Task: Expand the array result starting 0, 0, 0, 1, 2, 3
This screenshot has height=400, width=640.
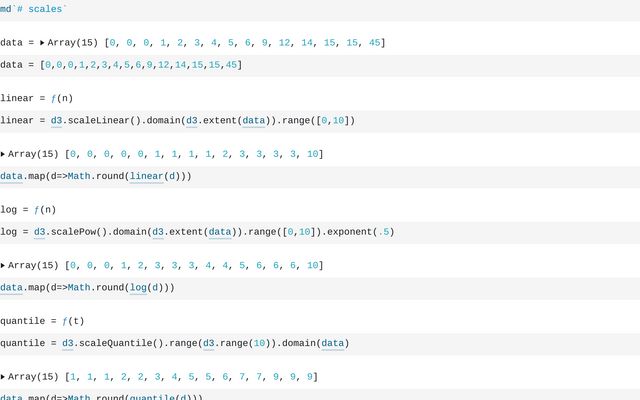Action: [3, 265]
